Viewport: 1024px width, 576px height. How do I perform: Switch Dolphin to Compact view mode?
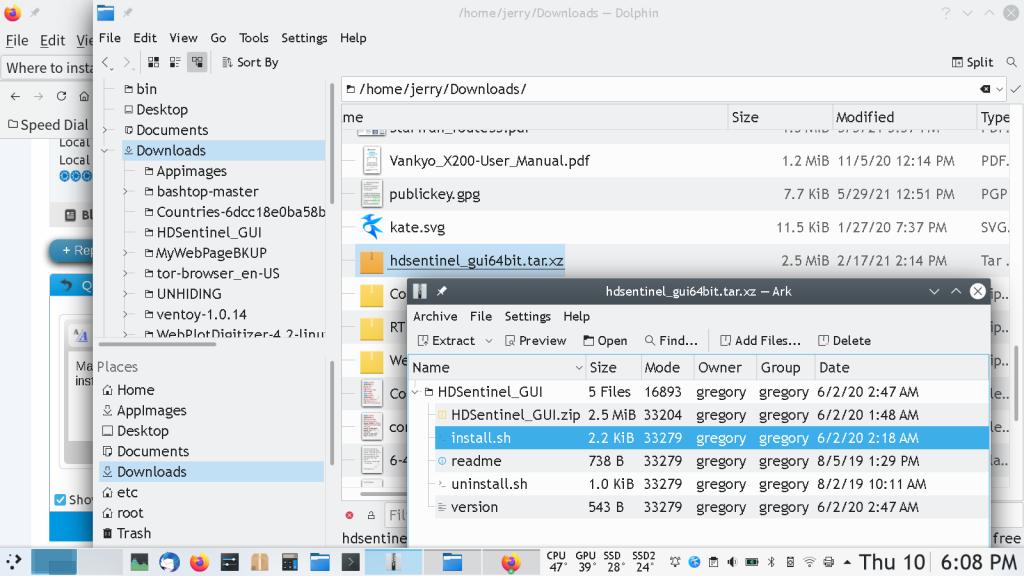175,62
